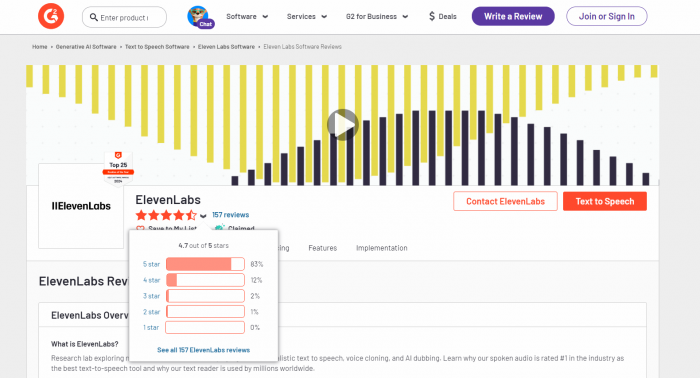Filter by the 5 star rating bar
This screenshot has height=378, width=700.
coord(205,264)
